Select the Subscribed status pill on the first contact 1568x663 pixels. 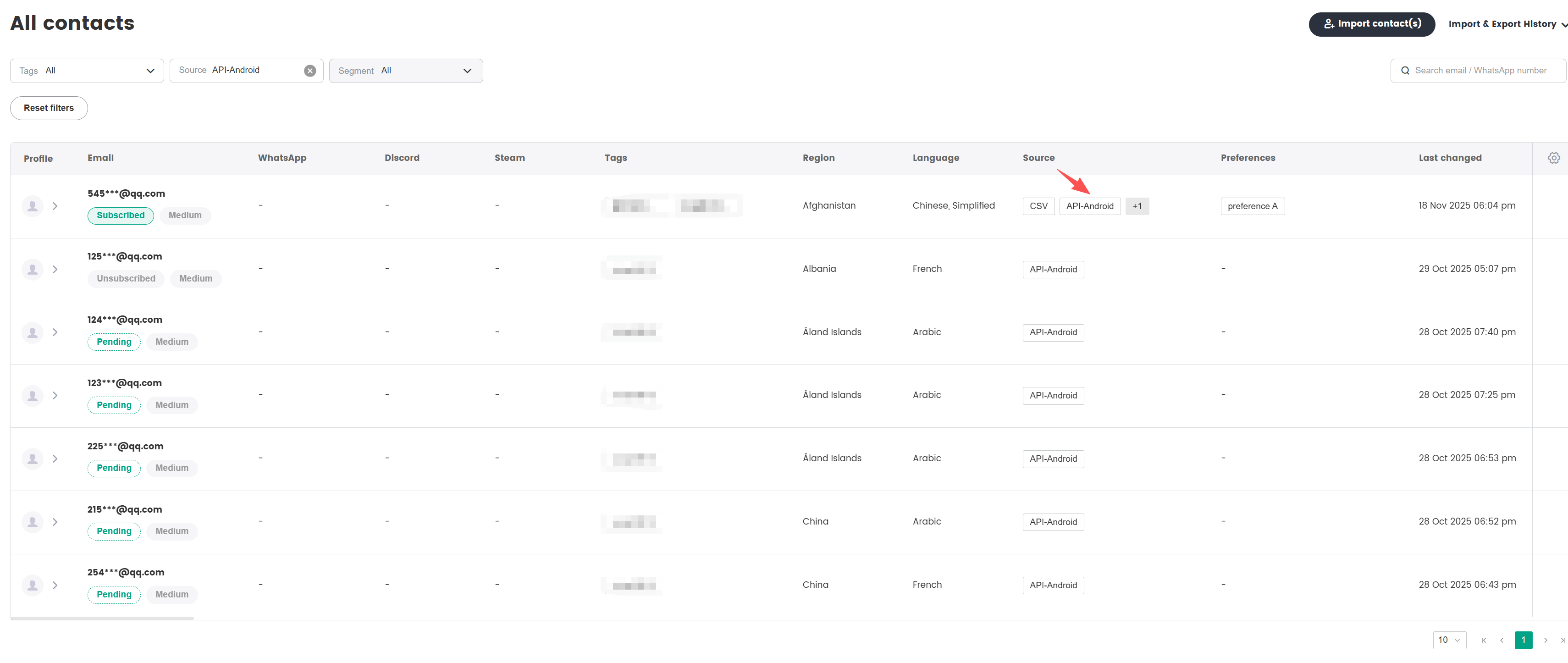121,215
